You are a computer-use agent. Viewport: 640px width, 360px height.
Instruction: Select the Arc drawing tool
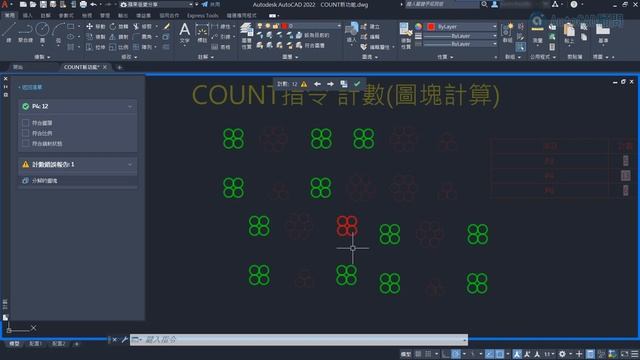point(58,32)
